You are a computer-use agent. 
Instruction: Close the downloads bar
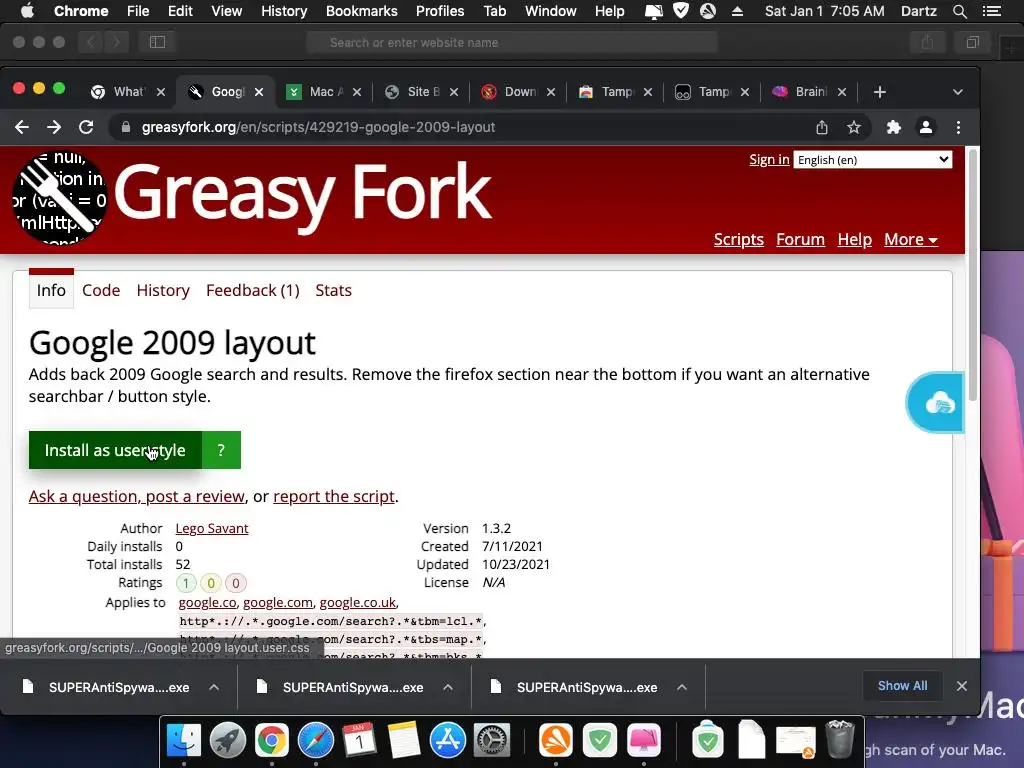point(961,686)
